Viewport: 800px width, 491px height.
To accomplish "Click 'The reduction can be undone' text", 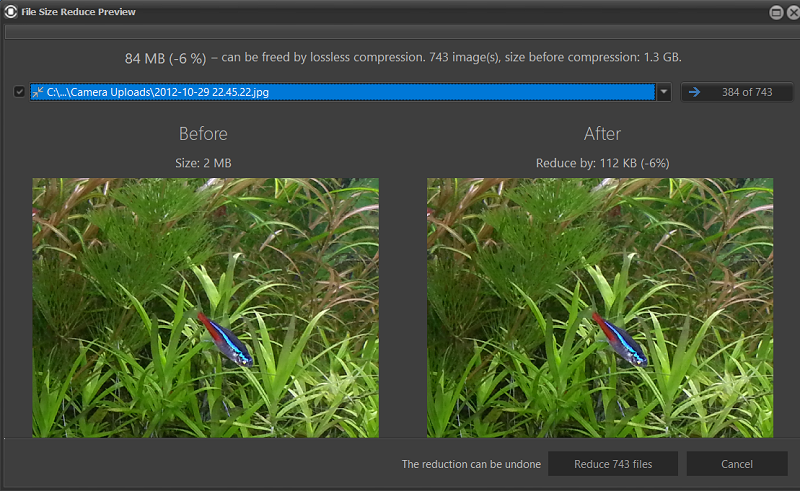I will click(x=471, y=464).
